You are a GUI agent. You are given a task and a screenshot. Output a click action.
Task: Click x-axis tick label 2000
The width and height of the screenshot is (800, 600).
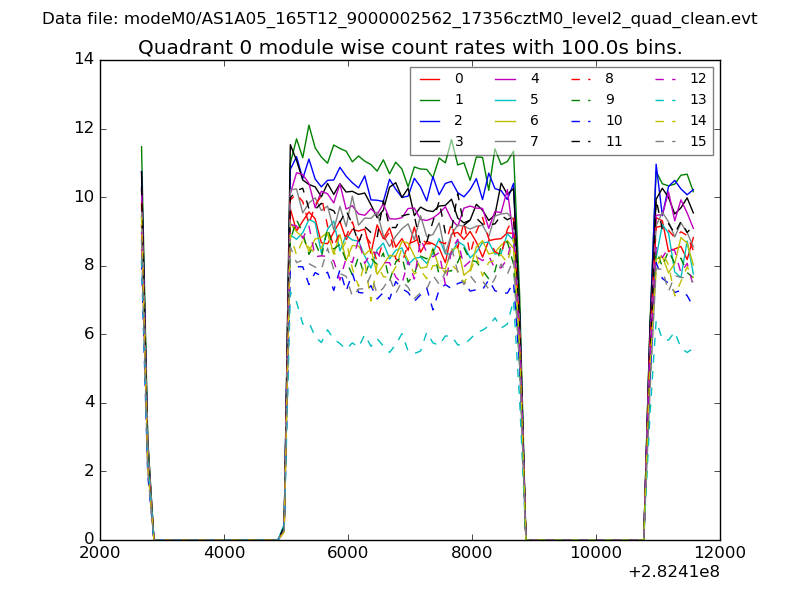[x=100, y=553]
